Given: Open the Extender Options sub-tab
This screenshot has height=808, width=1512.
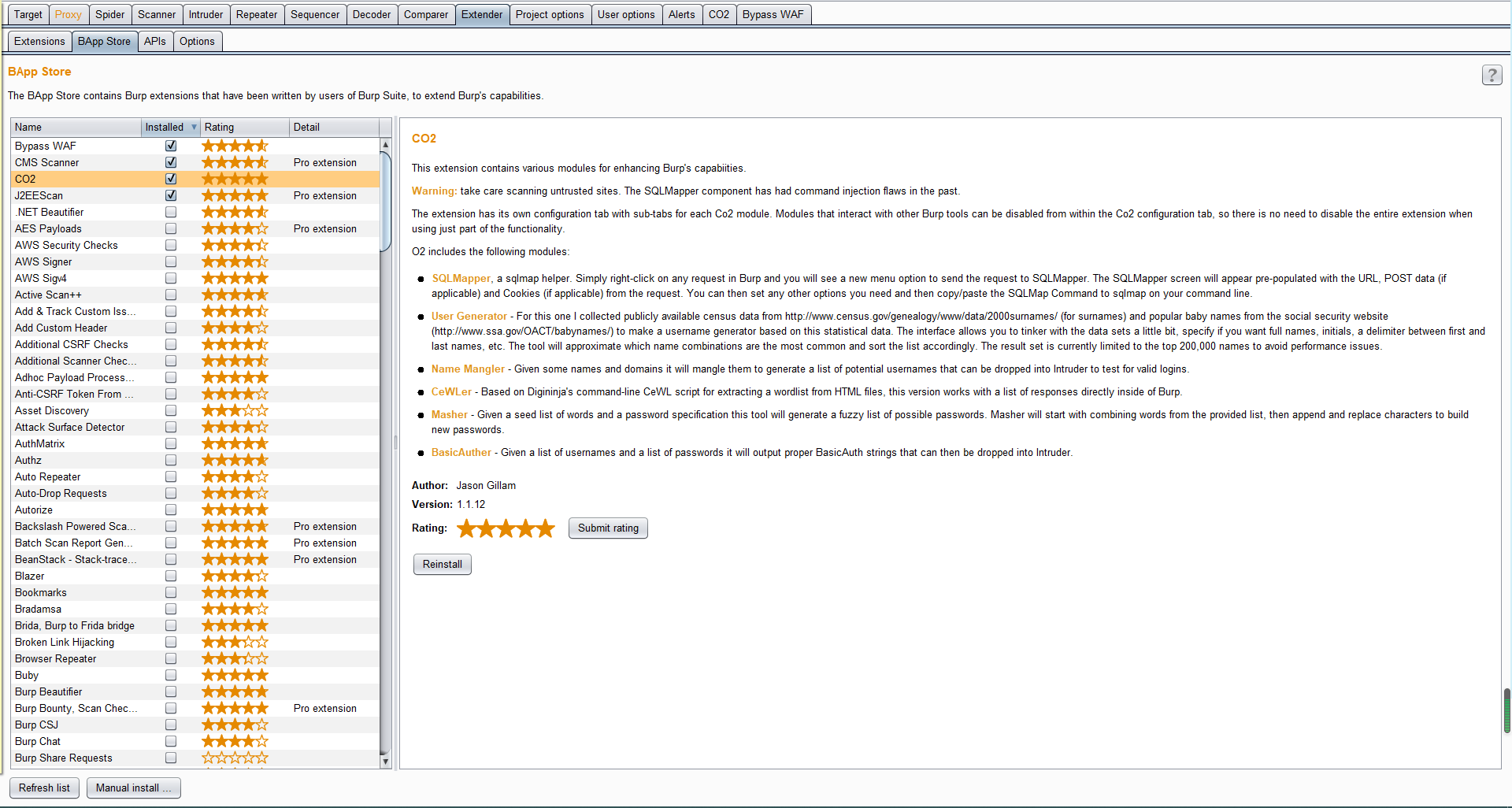Looking at the screenshot, I should [x=197, y=41].
